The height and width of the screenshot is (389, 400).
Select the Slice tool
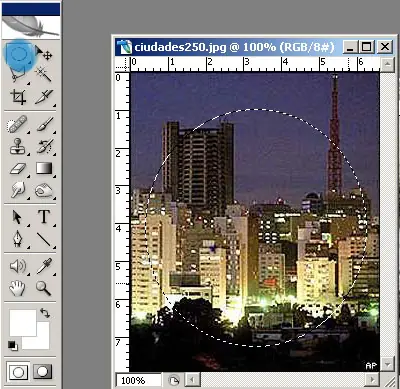pos(44,97)
